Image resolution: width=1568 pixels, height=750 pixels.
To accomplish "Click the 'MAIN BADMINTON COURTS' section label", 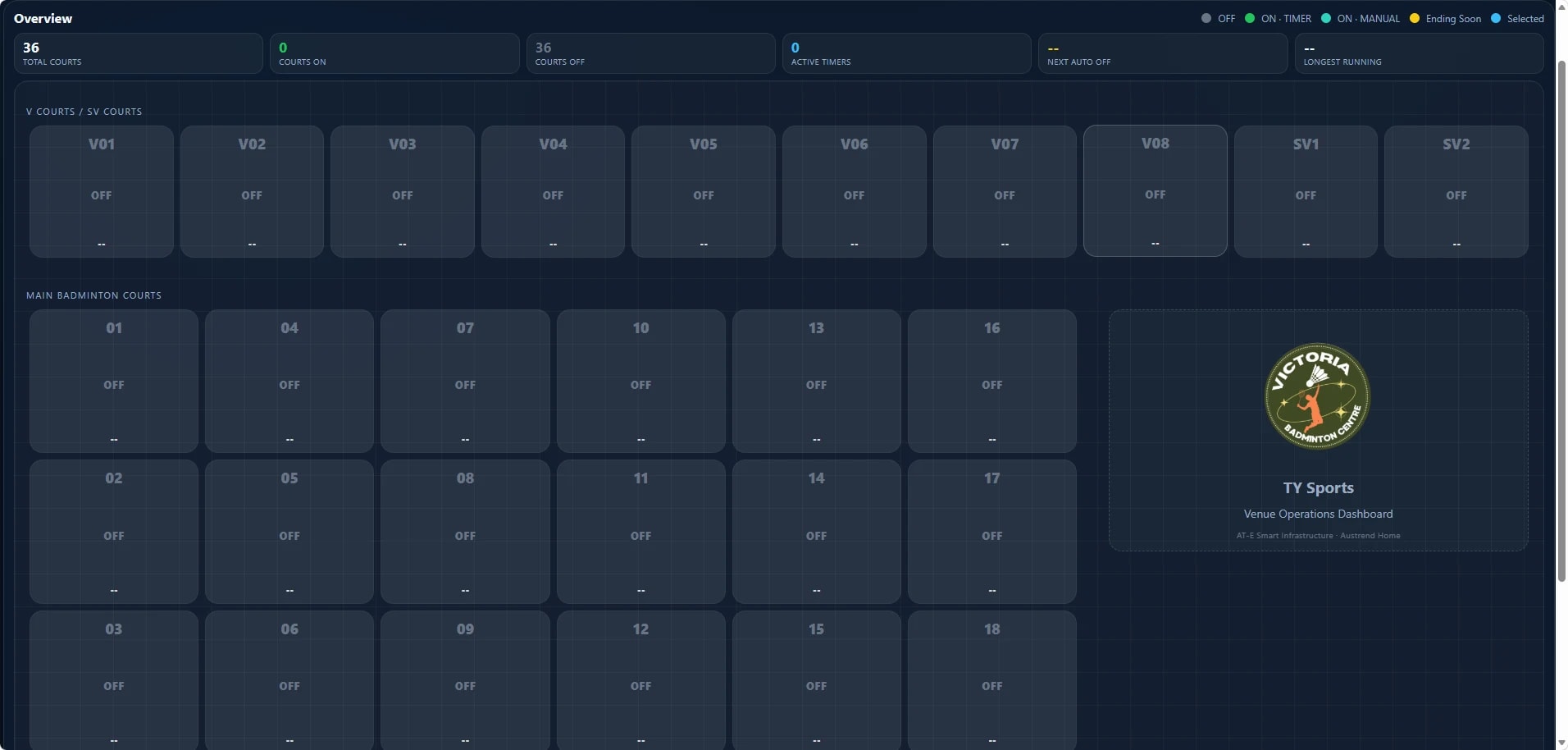I will (93, 295).
